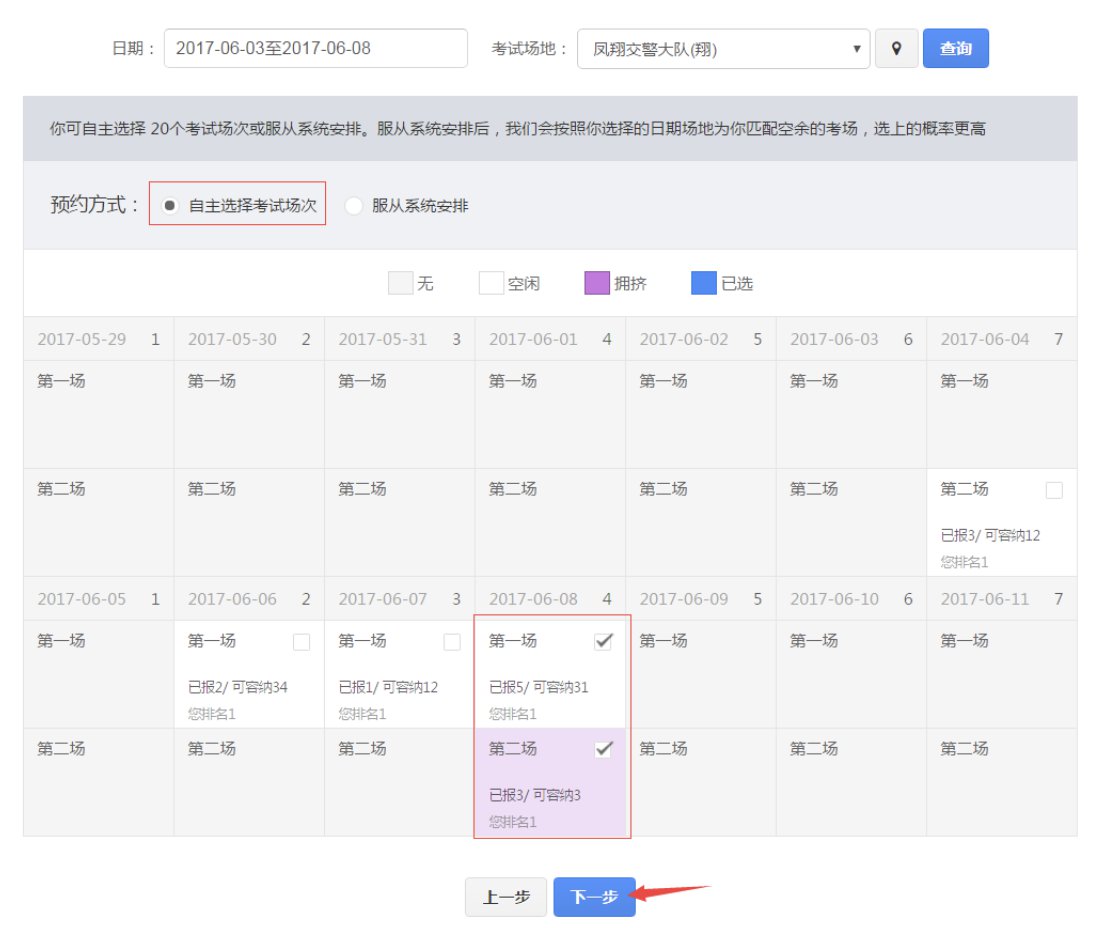Check the 2017-06-07 第一场 checkbox
1098x928 pixels.
pos(452,642)
